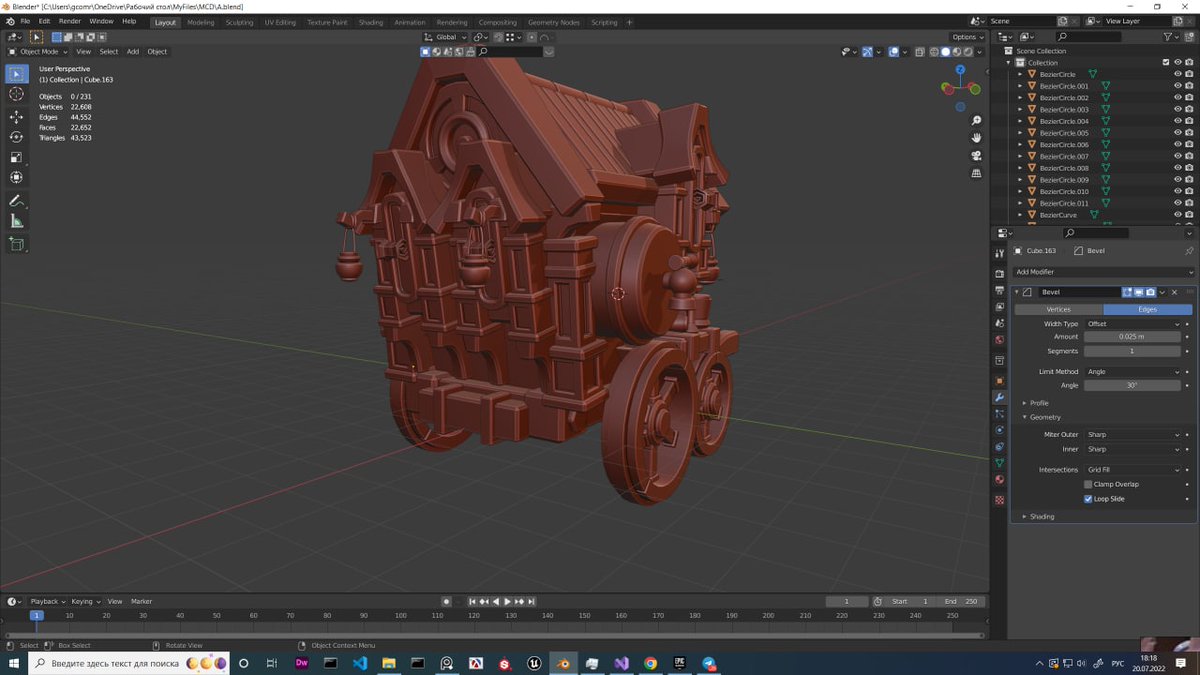Click the pin icon in properties header
Screen dimensions: 1200x675
click(x=1188, y=251)
